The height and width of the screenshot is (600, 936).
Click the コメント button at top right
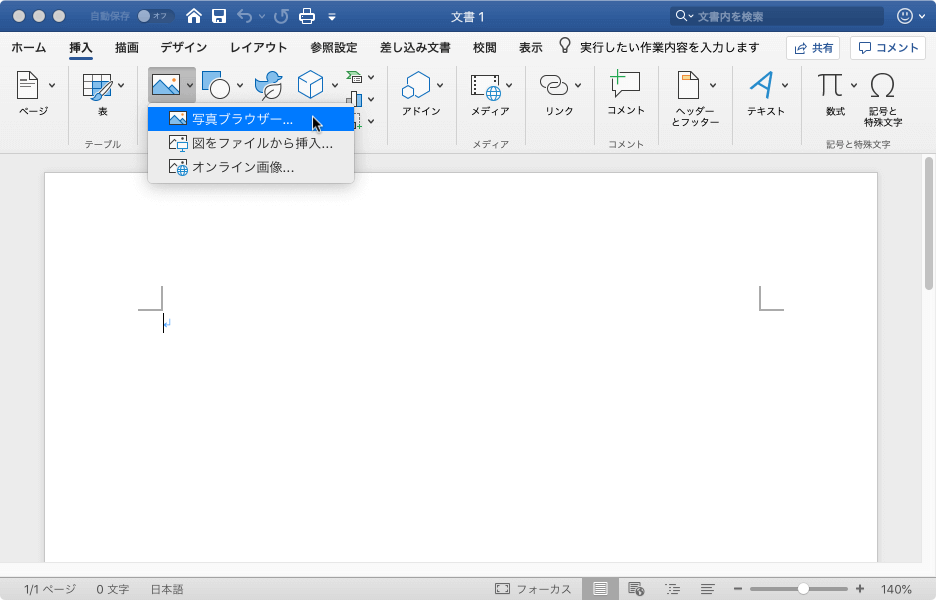888,48
